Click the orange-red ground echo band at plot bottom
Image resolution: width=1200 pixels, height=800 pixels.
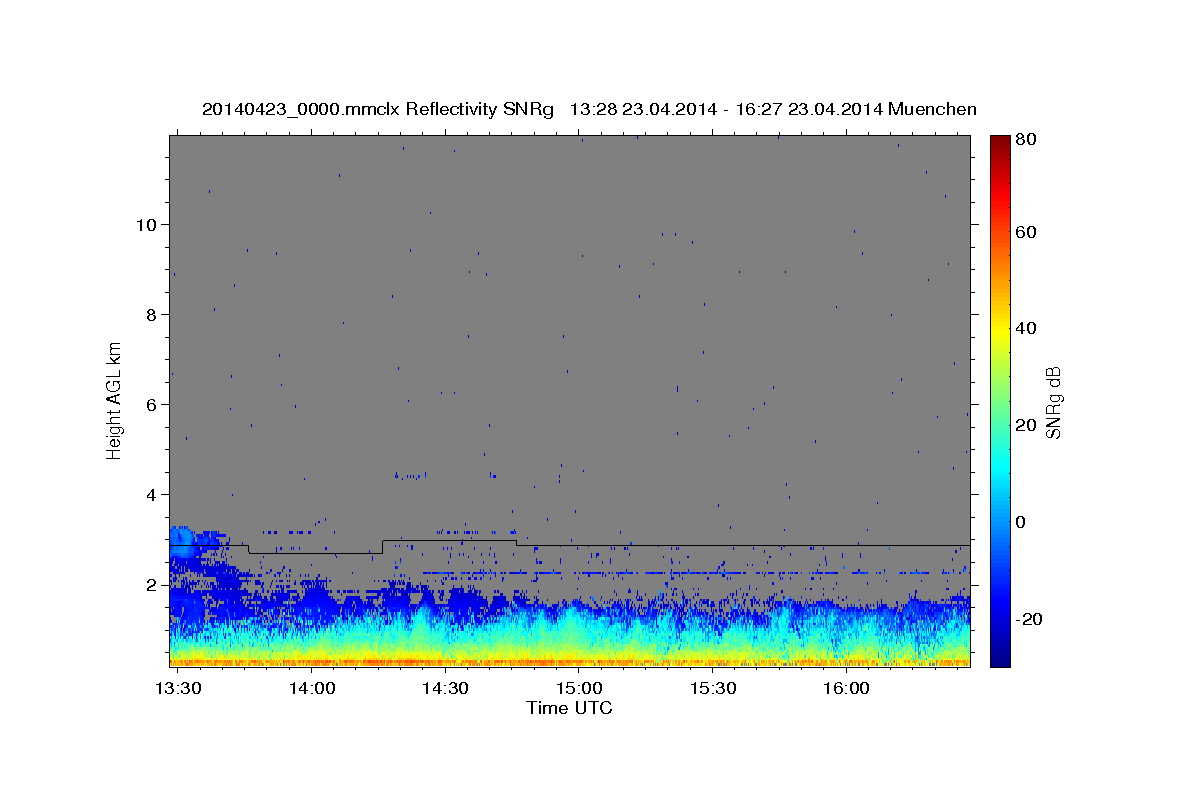pyautogui.click(x=569, y=661)
